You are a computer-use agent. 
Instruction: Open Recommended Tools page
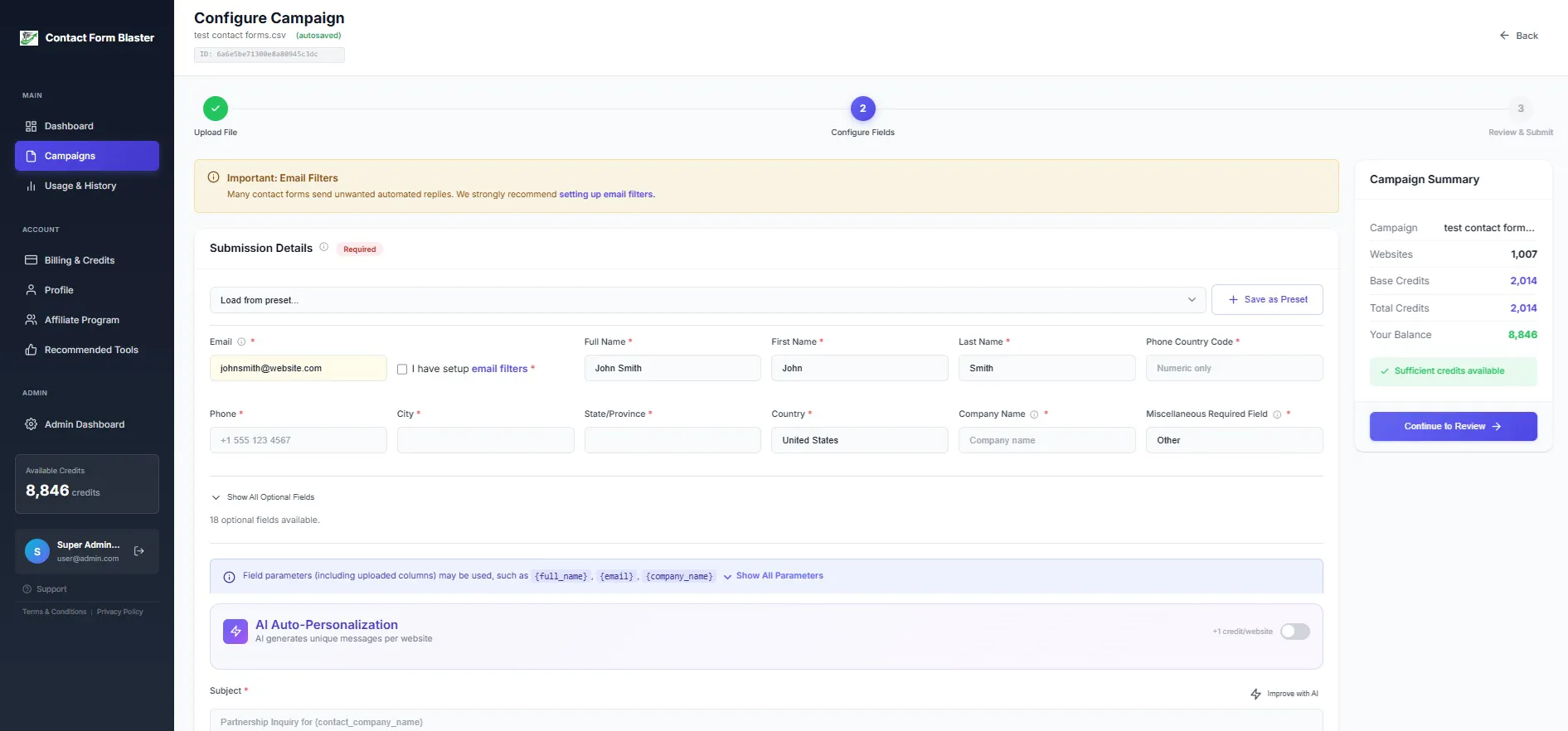(x=87, y=350)
